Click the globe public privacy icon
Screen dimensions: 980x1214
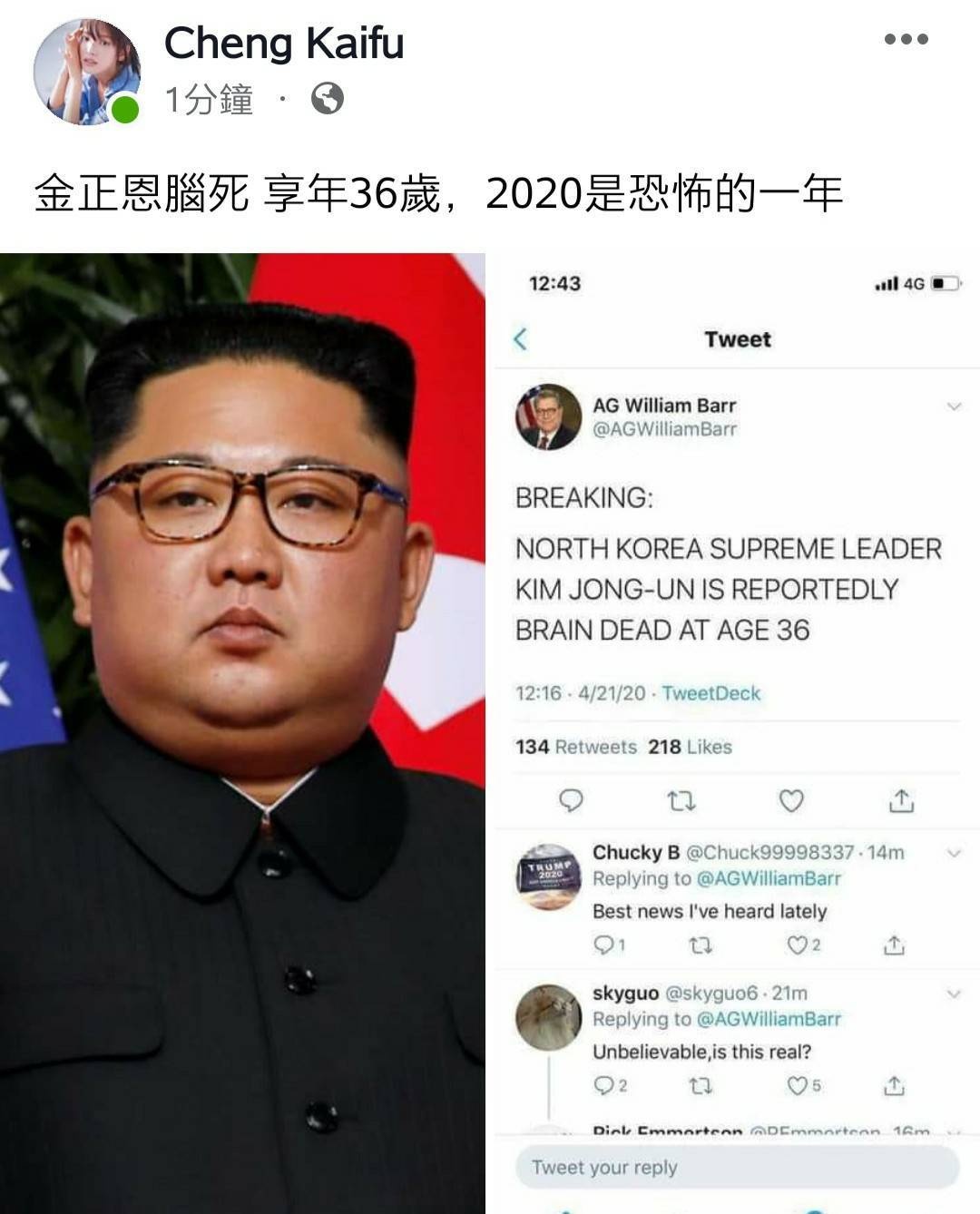(328, 98)
